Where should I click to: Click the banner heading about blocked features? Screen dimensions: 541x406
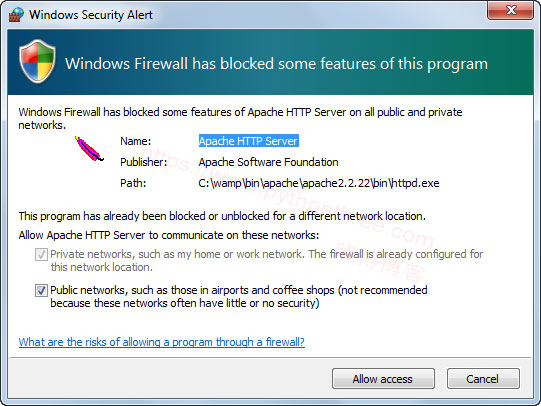276,64
